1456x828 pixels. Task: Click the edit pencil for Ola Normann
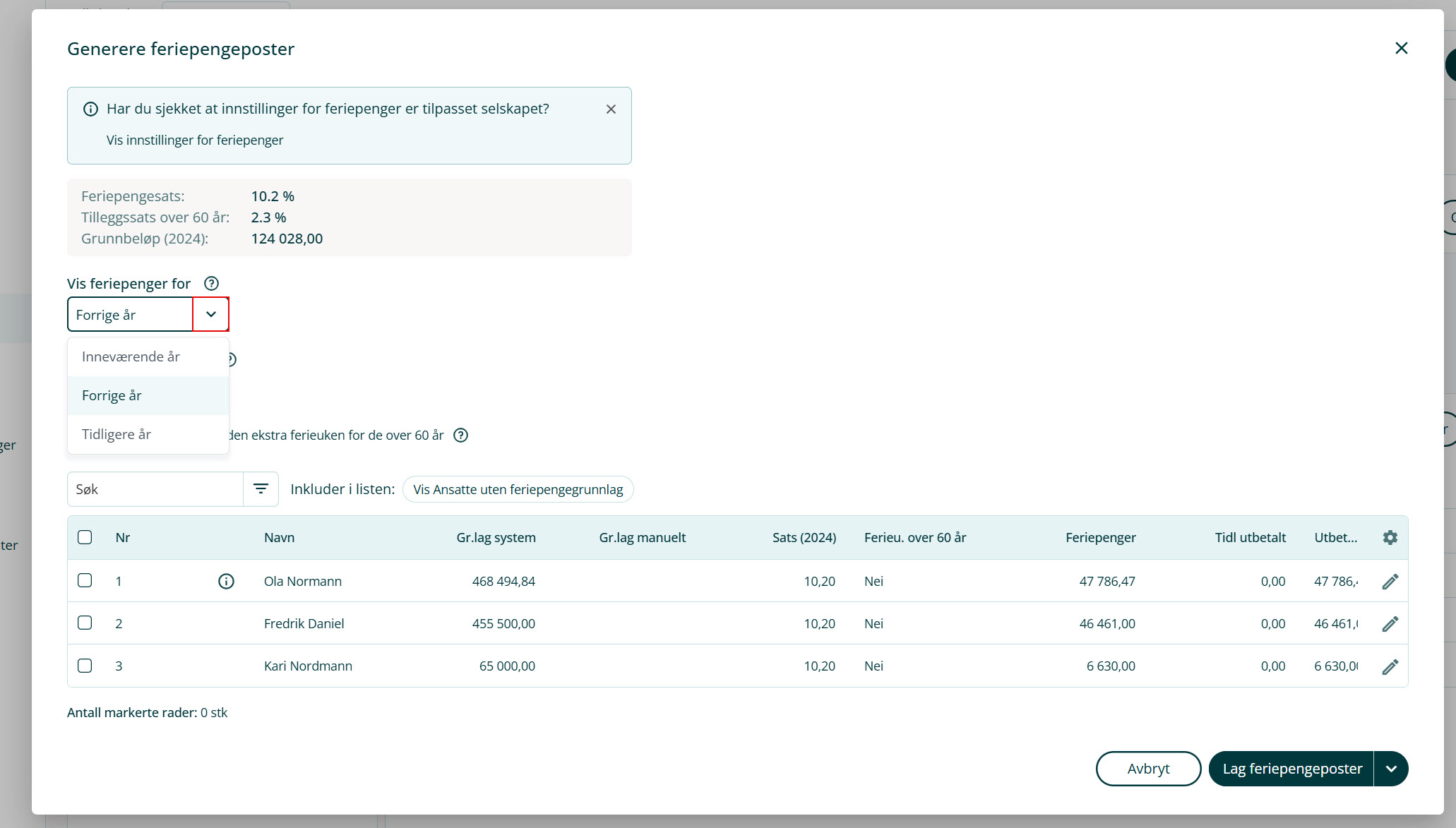tap(1390, 582)
